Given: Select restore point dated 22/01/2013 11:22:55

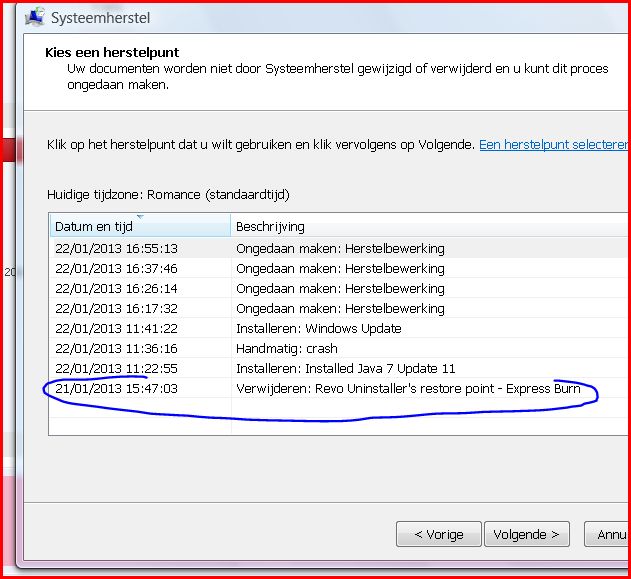Looking at the screenshot, I should point(340,369).
